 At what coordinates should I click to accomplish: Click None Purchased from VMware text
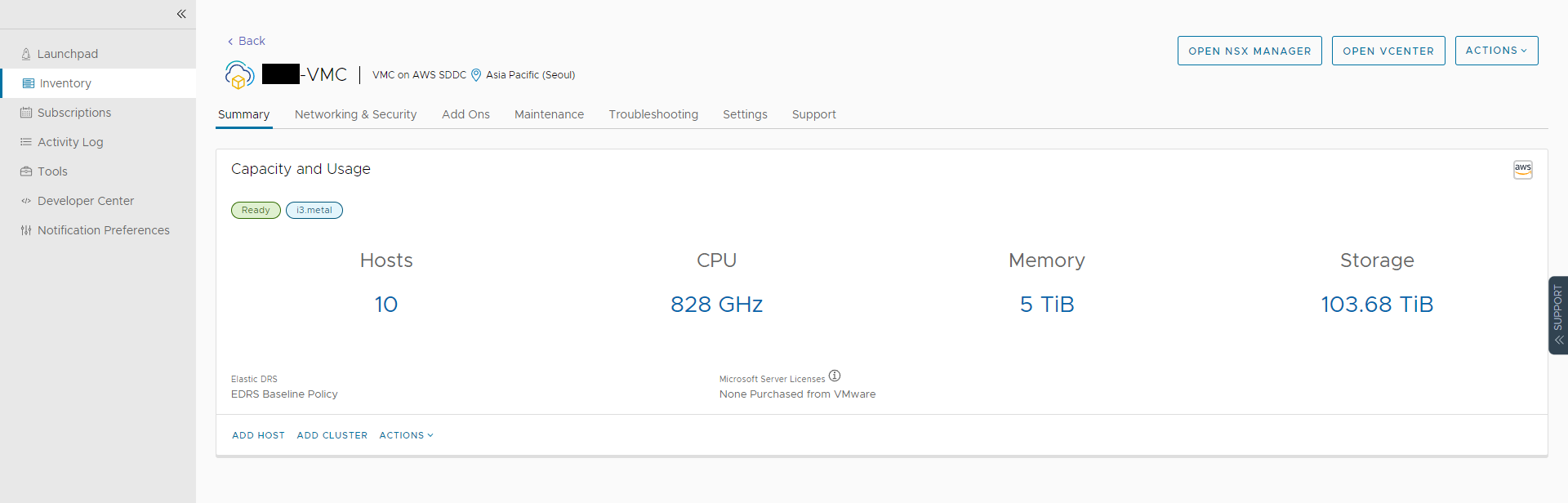click(797, 394)
